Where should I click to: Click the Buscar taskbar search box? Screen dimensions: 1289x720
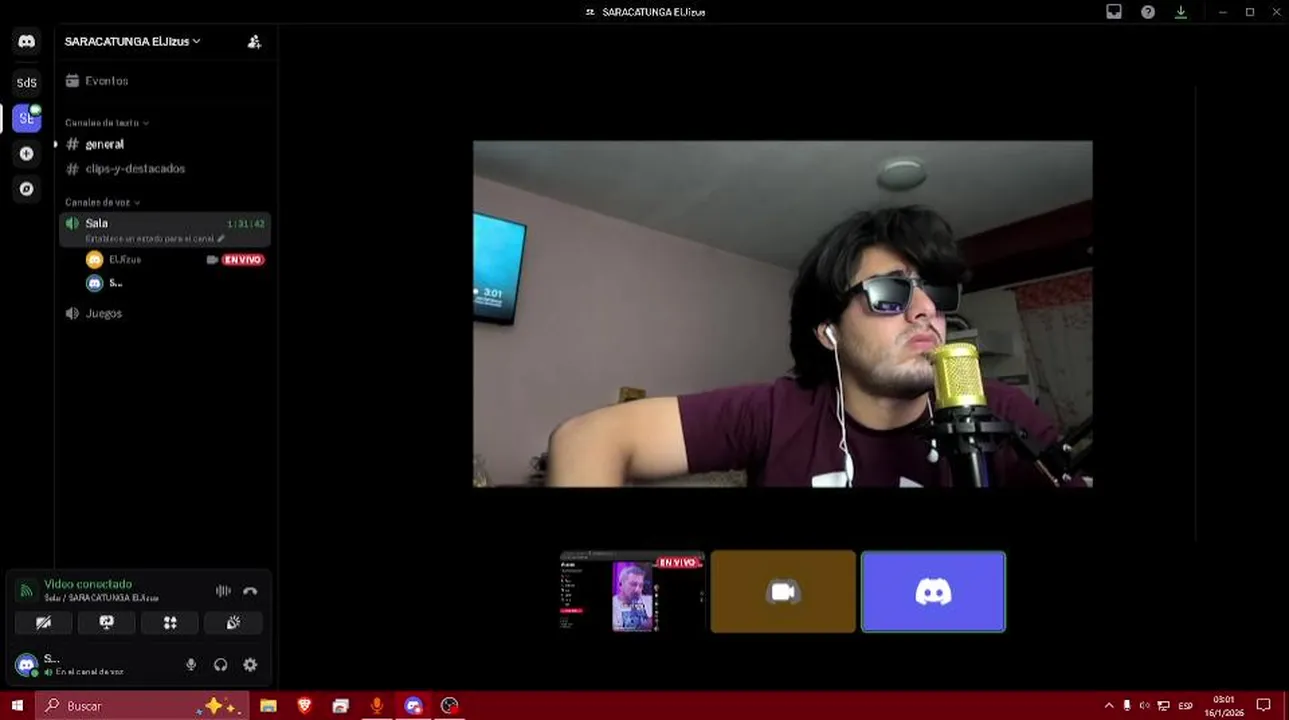(x=140, y=706)
